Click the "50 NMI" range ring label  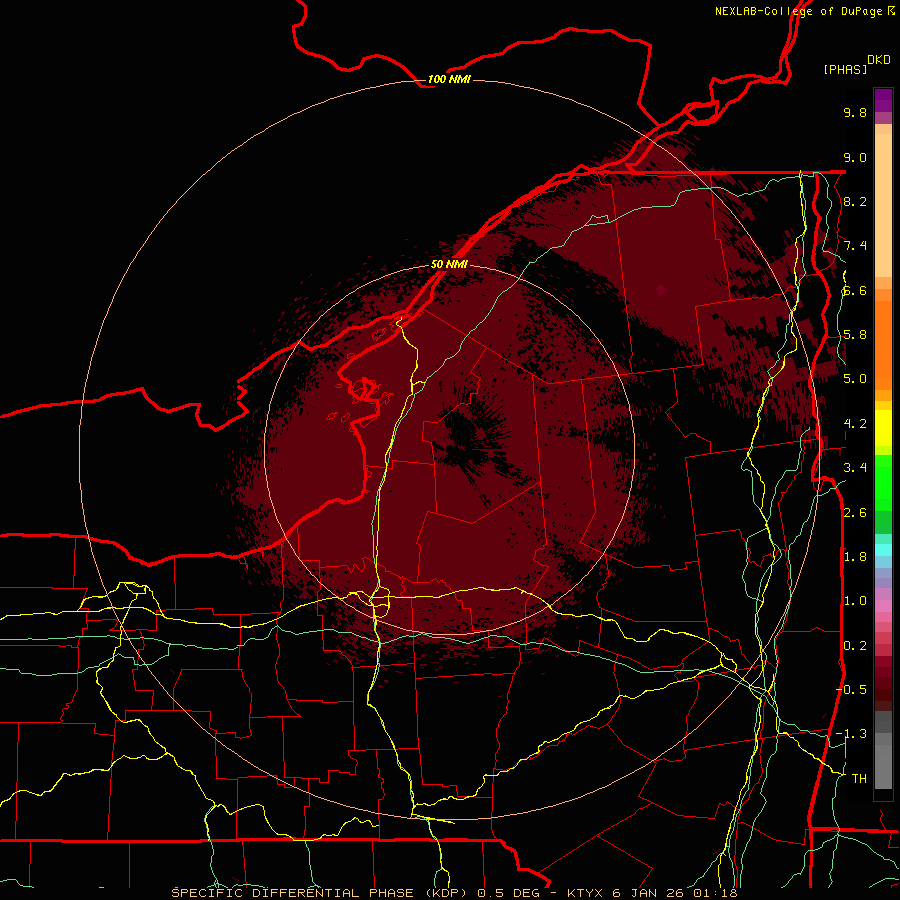point(449,264)
